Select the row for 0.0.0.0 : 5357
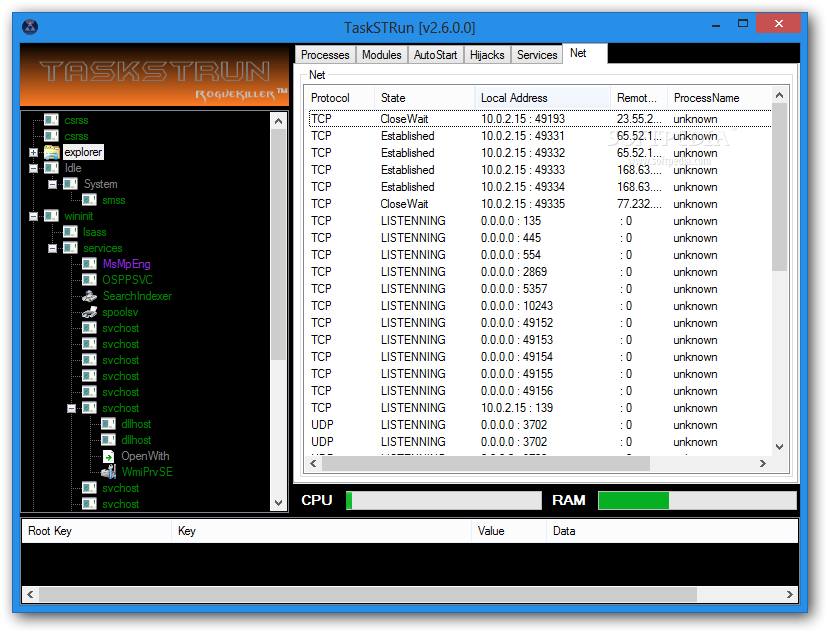The width and height of the screenshot is (828, 633). [540, 289]
